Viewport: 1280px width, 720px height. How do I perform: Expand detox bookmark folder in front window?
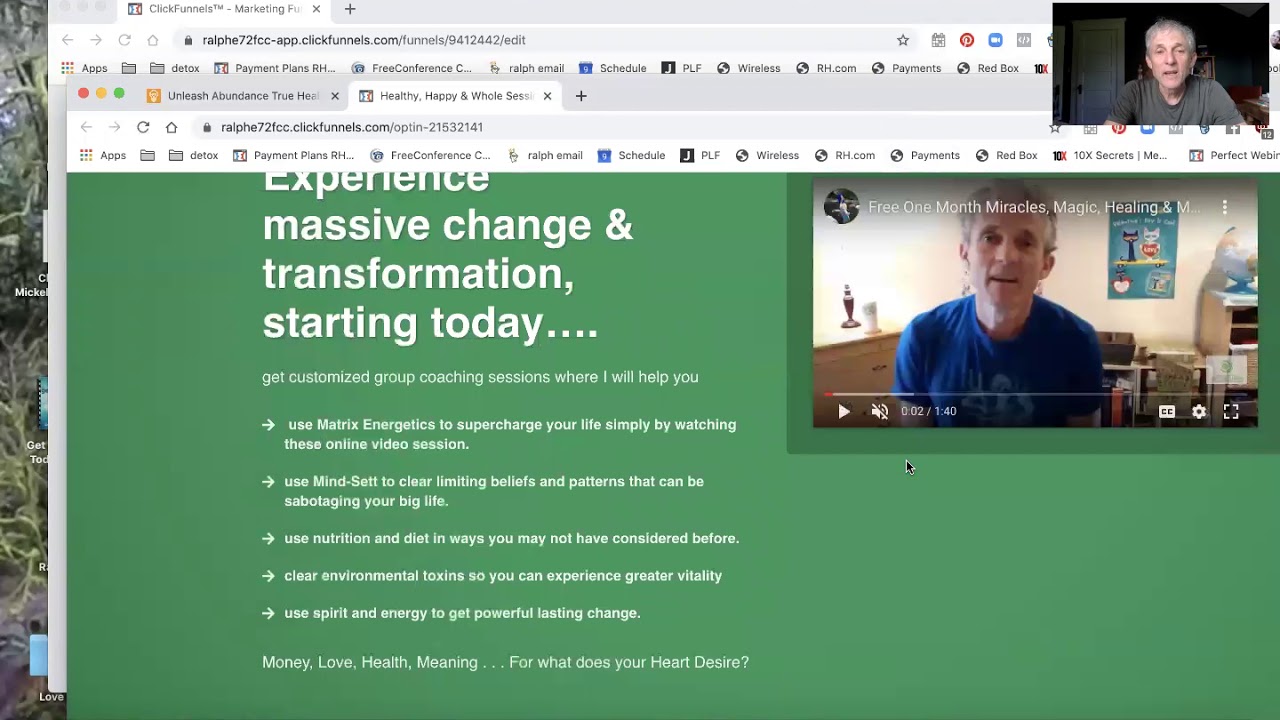coord(195,155)
